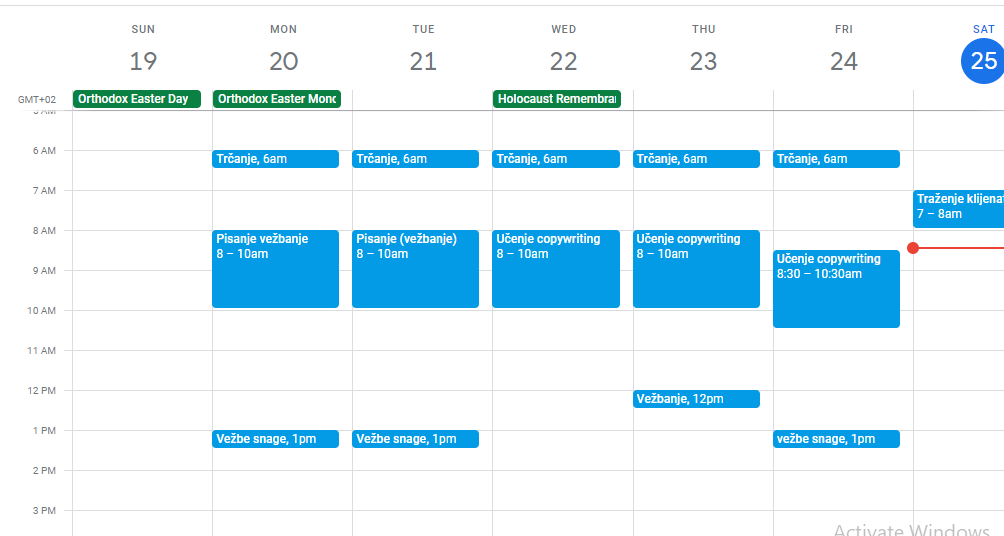Open Thursday's Vežbanje 12pm event
The image size is (1004, 536).
696,399
